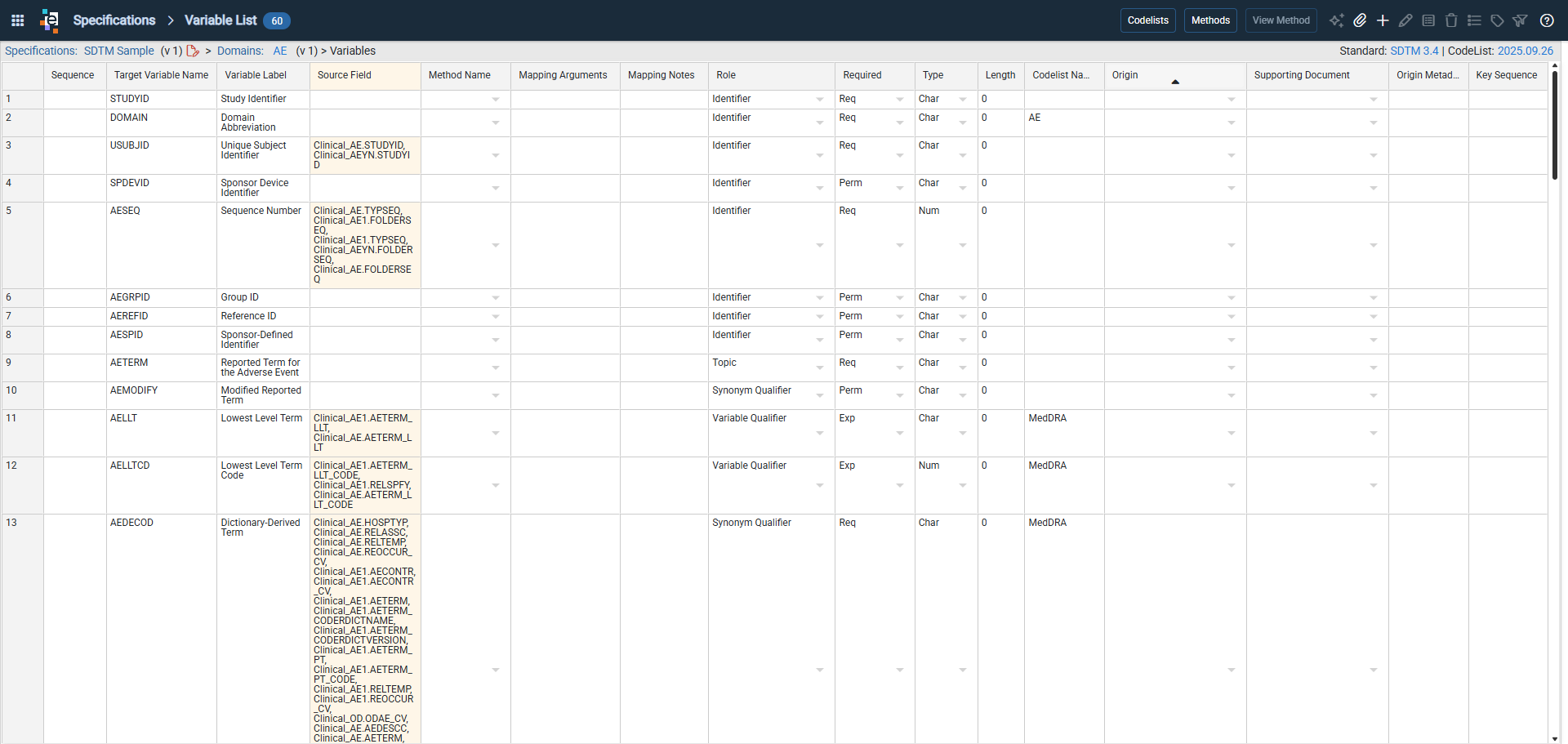Click the vertical scrollbar thumb
This screenshot has width=1568, height=744.
click(x=1555, y=124)
